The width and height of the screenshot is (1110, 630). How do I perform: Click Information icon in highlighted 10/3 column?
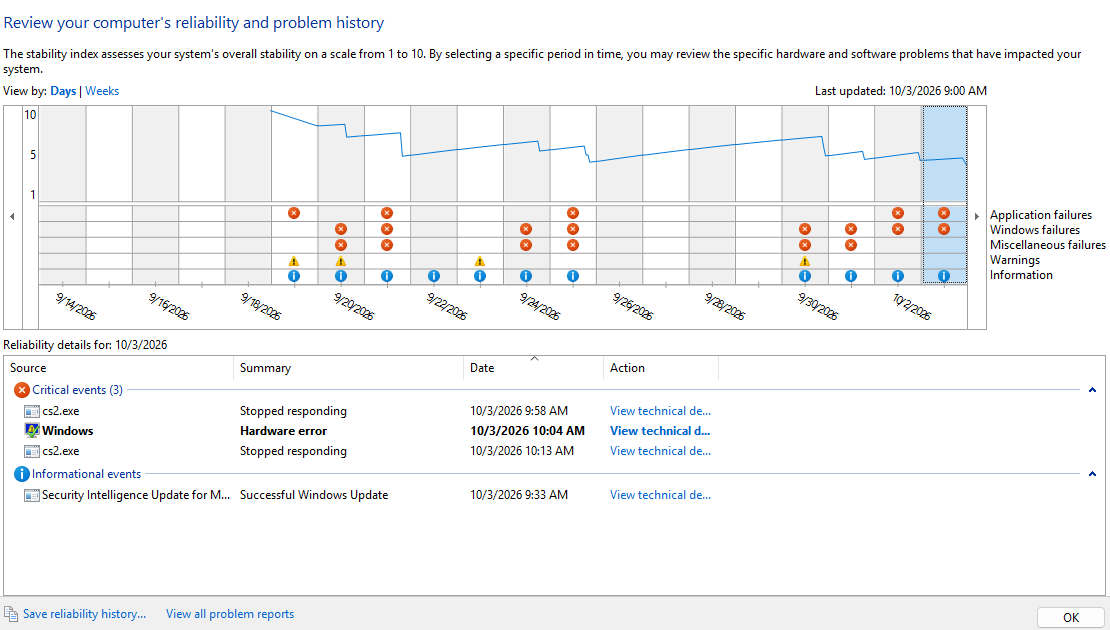(x=944, y=276)
